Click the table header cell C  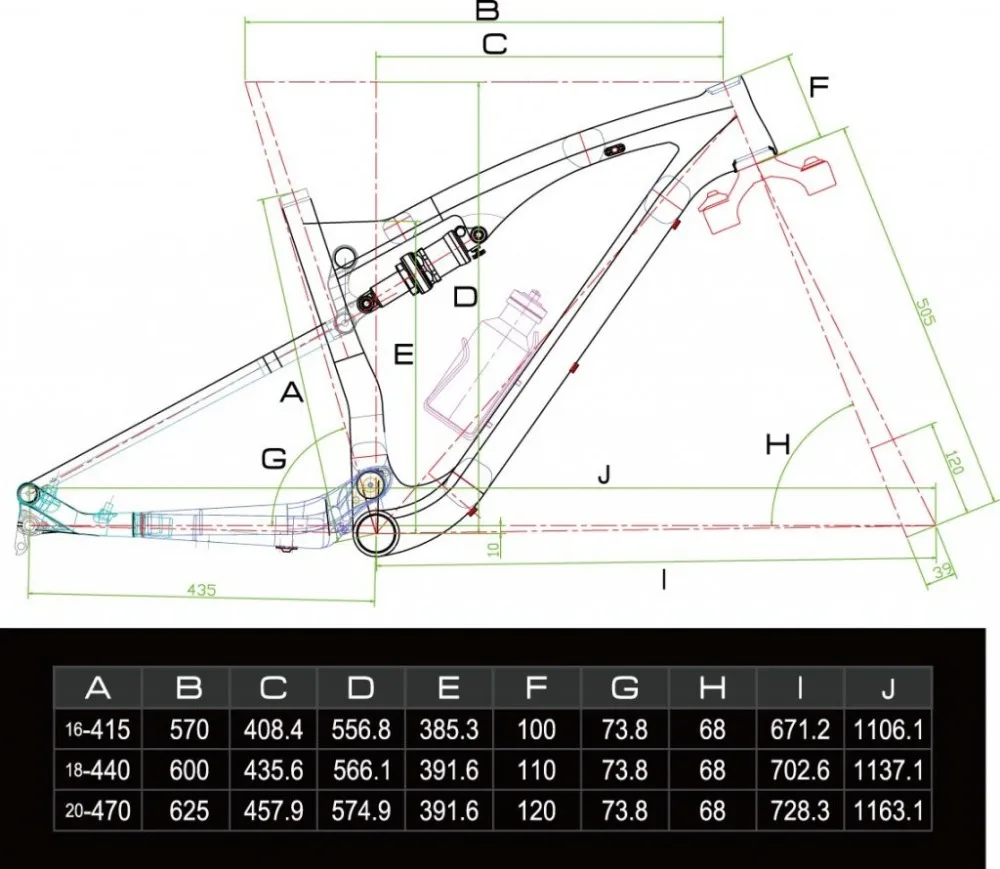[274, 687]
